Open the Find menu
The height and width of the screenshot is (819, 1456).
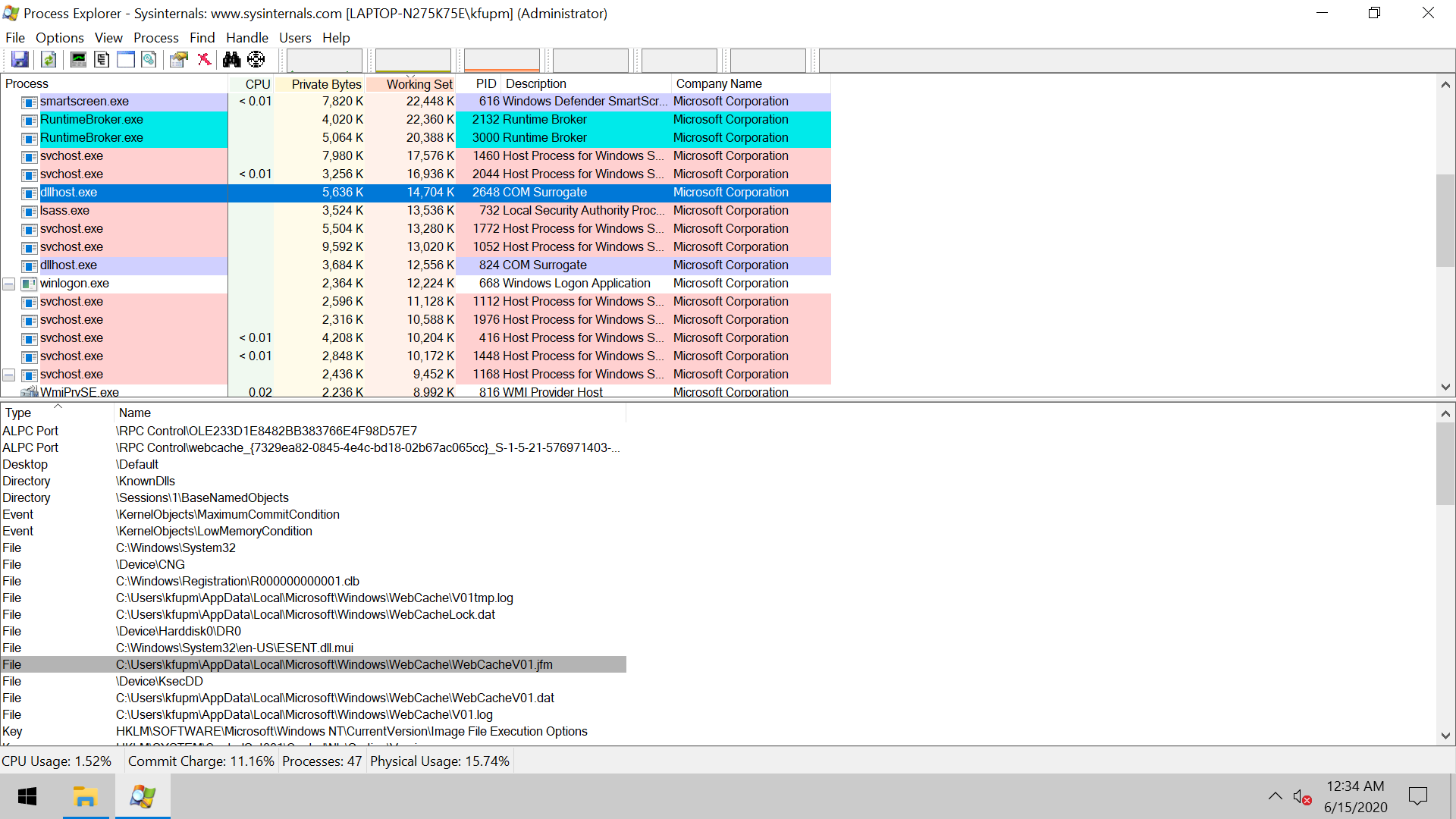click(x=202, y=37)
